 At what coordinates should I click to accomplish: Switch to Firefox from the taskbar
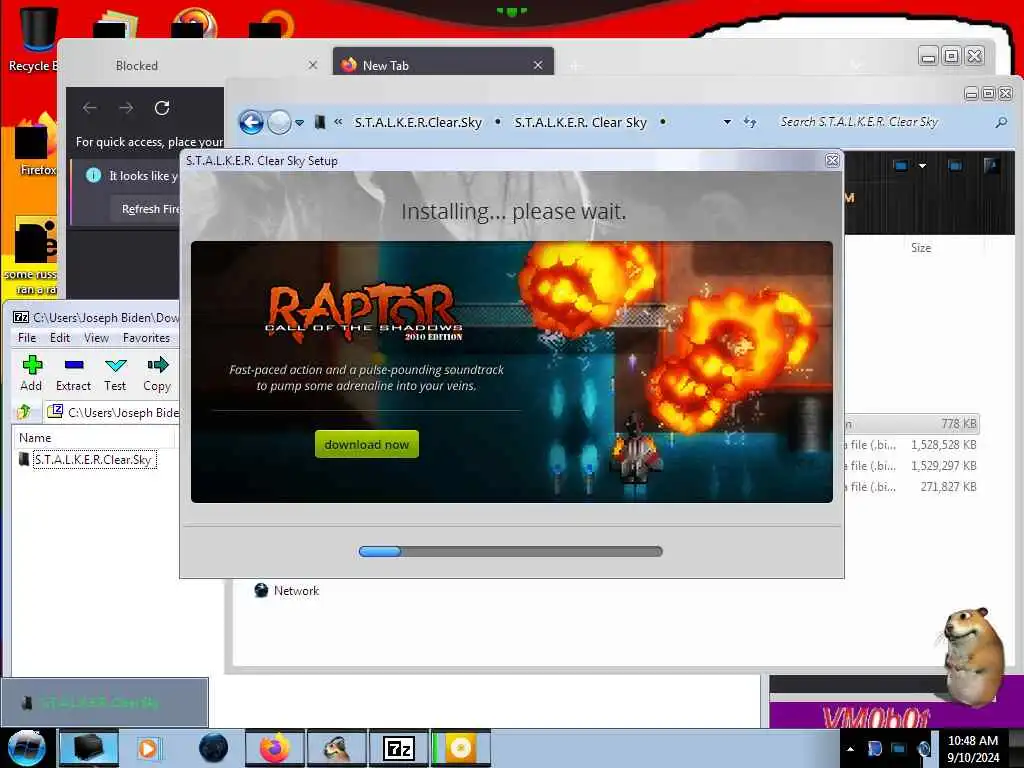(x=274, y=748)
